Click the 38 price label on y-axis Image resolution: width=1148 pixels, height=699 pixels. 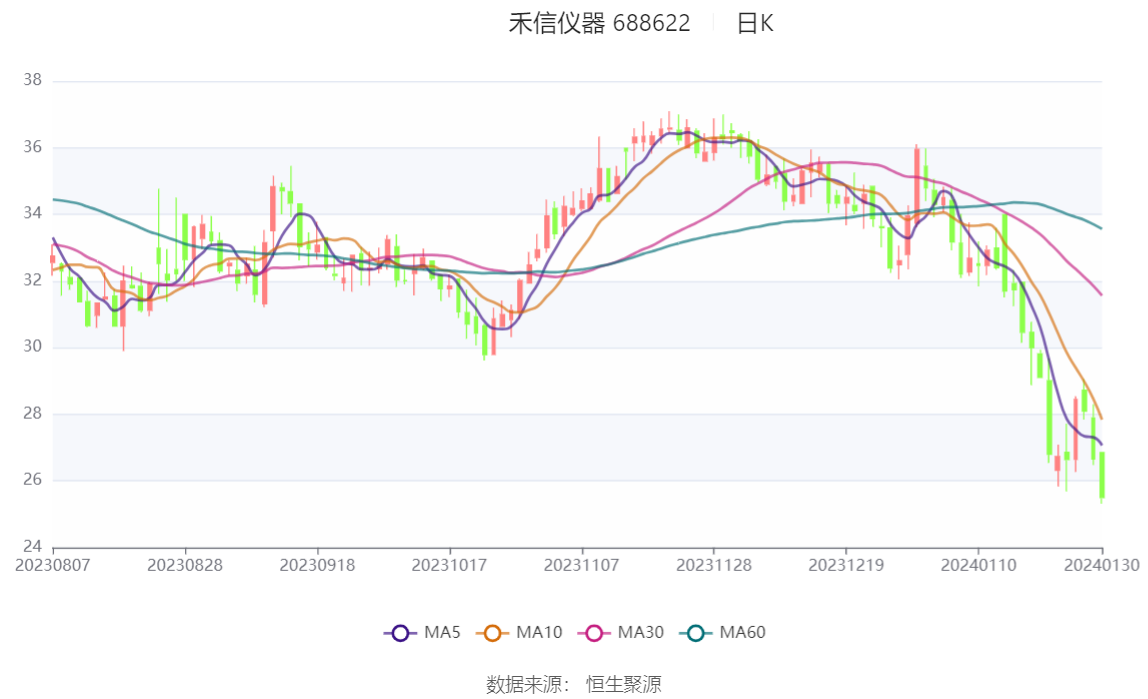point(32,81)
